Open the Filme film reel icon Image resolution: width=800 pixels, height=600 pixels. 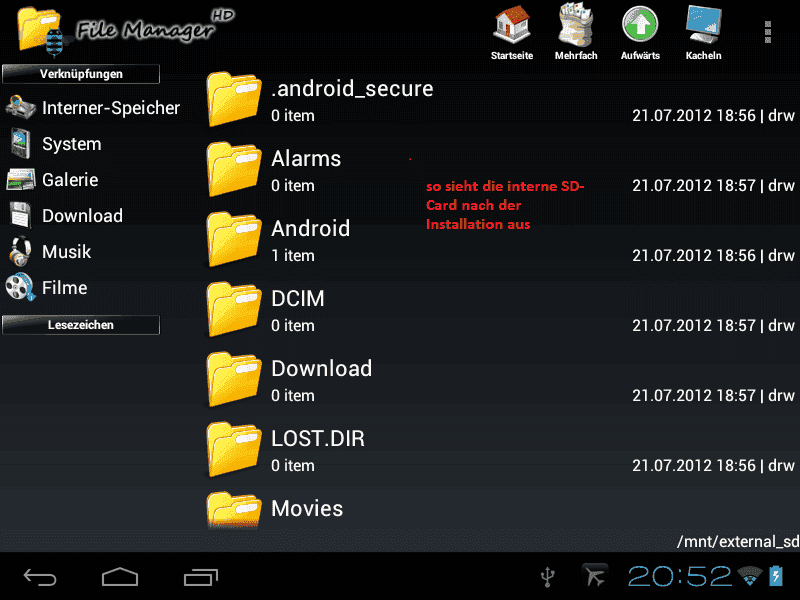[x=20, y=287]
